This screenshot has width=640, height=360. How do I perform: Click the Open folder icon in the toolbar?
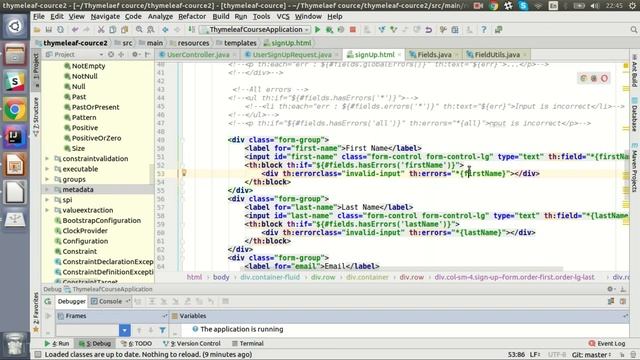[37, 30]
